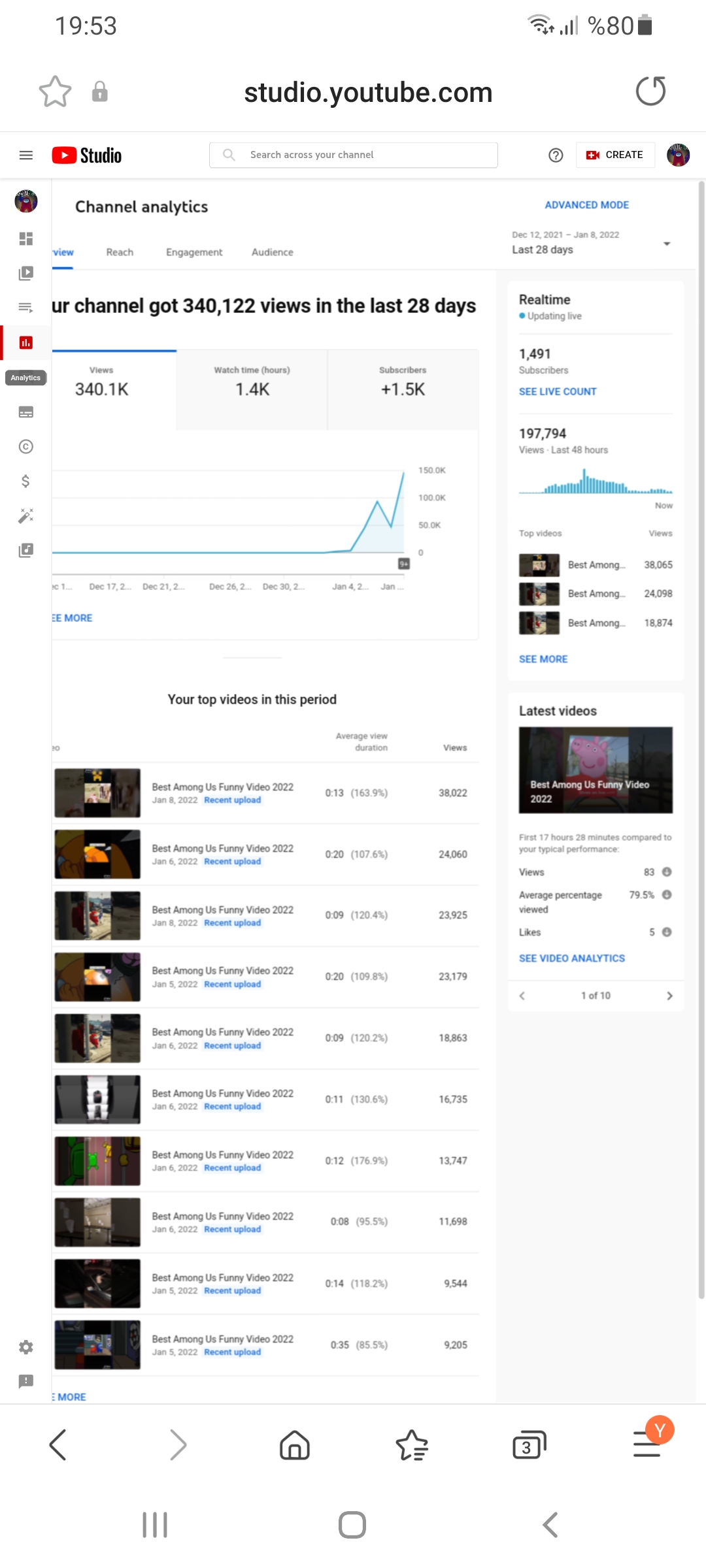
Task: Tap the Android home button
Action: pyautogui.click(x=352, y=1525)
